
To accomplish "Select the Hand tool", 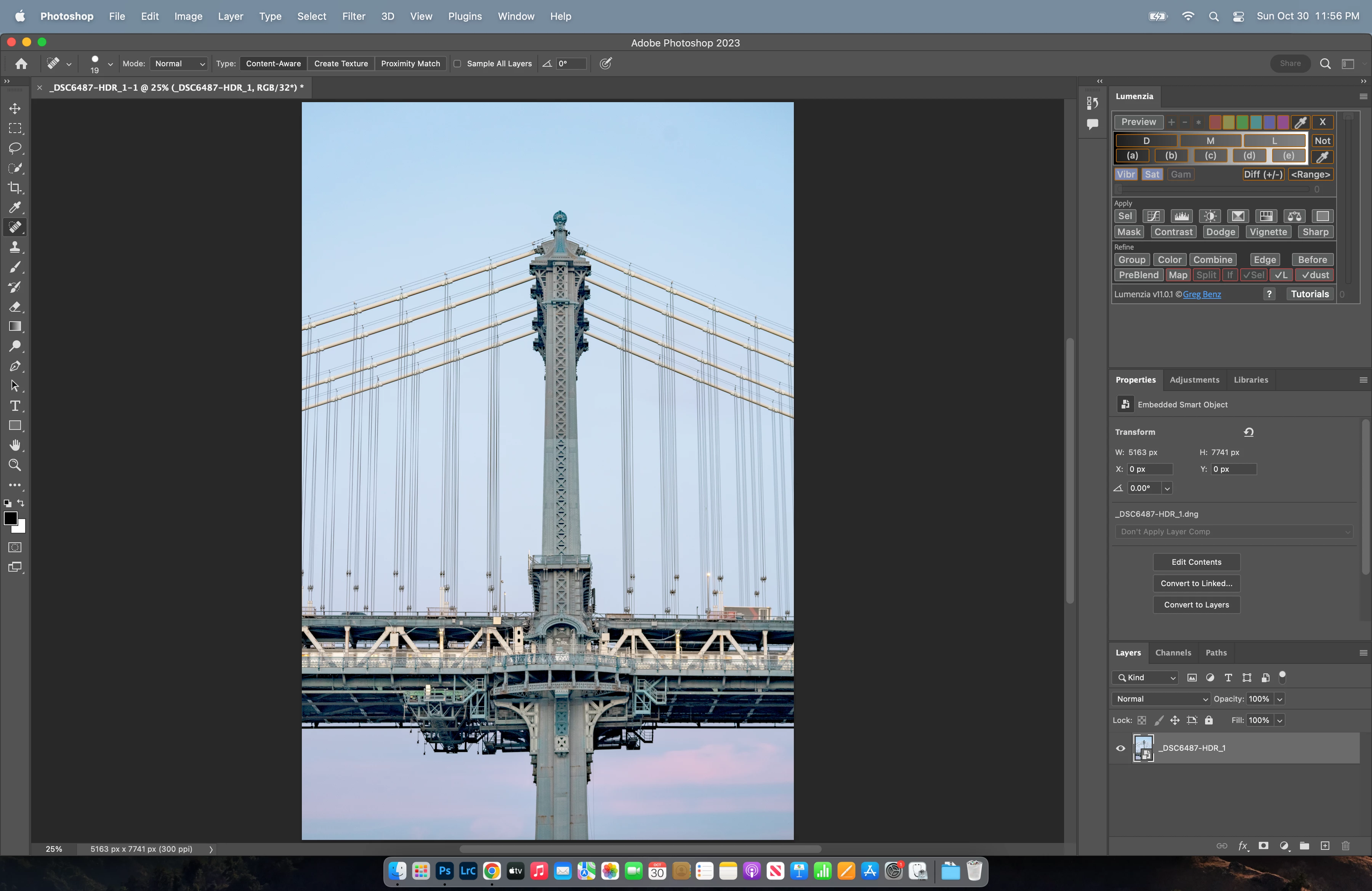I will pos(15,445).
